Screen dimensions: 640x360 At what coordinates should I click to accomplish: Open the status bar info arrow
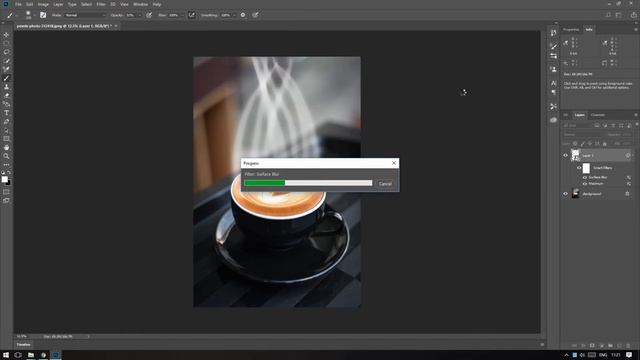[x=89, y=337]
